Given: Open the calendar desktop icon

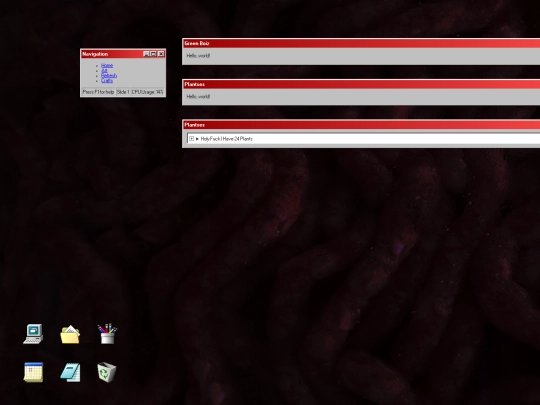Looking at the screenshot, I should coord(33,372).
